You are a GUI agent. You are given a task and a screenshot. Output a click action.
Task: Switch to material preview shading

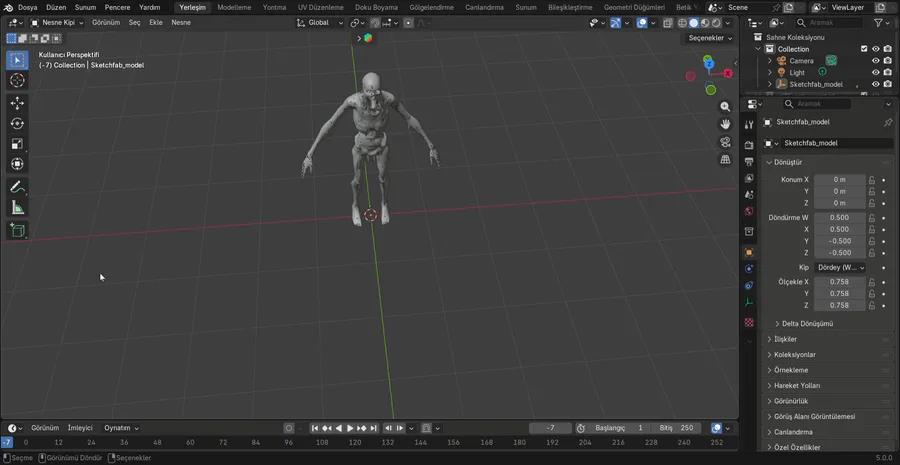click(x=705, y=23)
